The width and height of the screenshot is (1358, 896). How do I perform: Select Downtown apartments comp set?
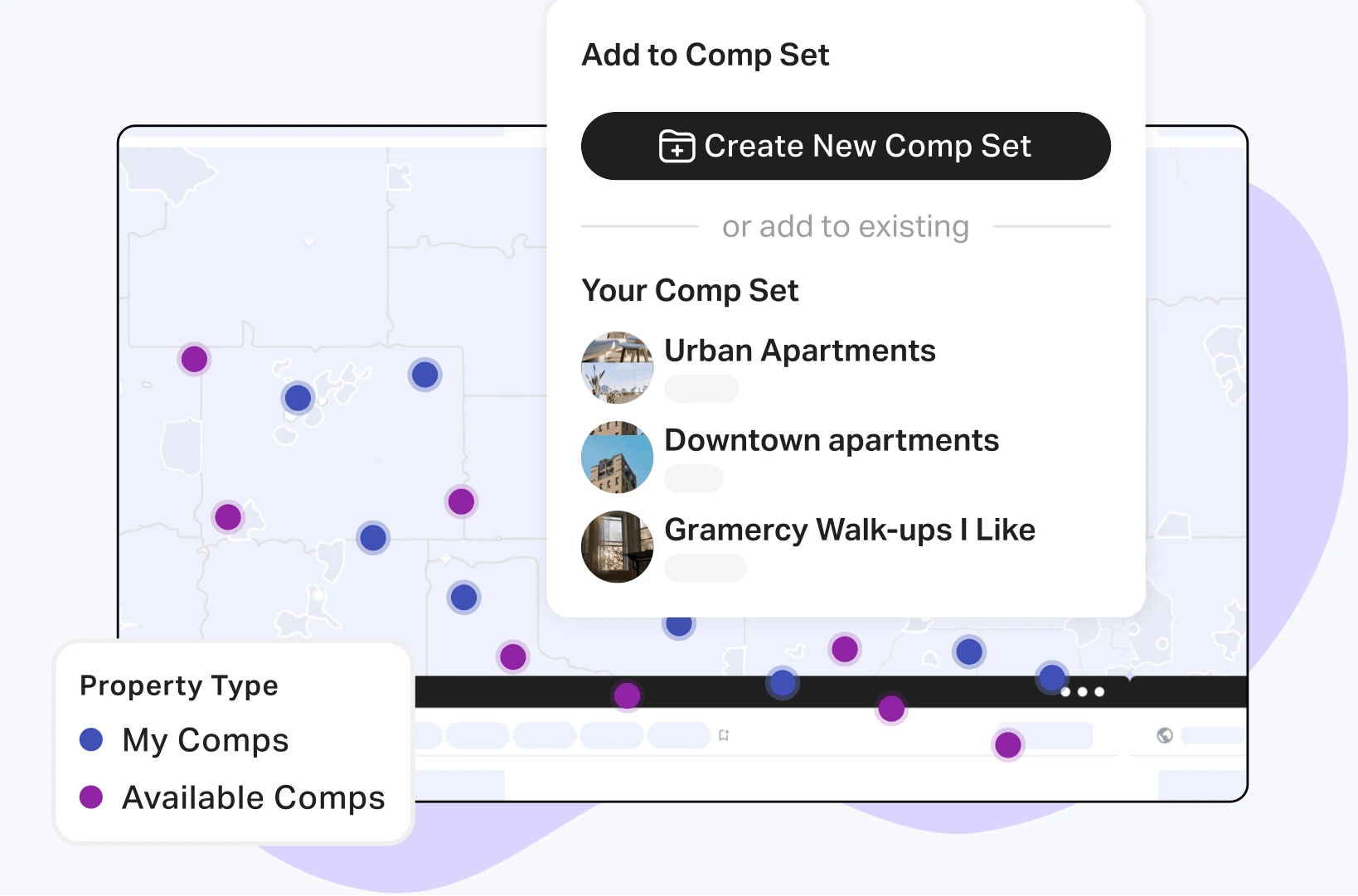point(832,440)
